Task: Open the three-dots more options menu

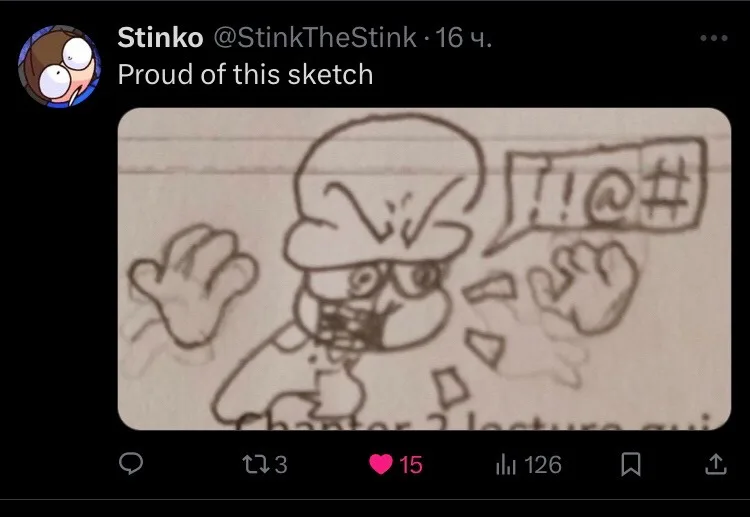Action: click(714, 38)
